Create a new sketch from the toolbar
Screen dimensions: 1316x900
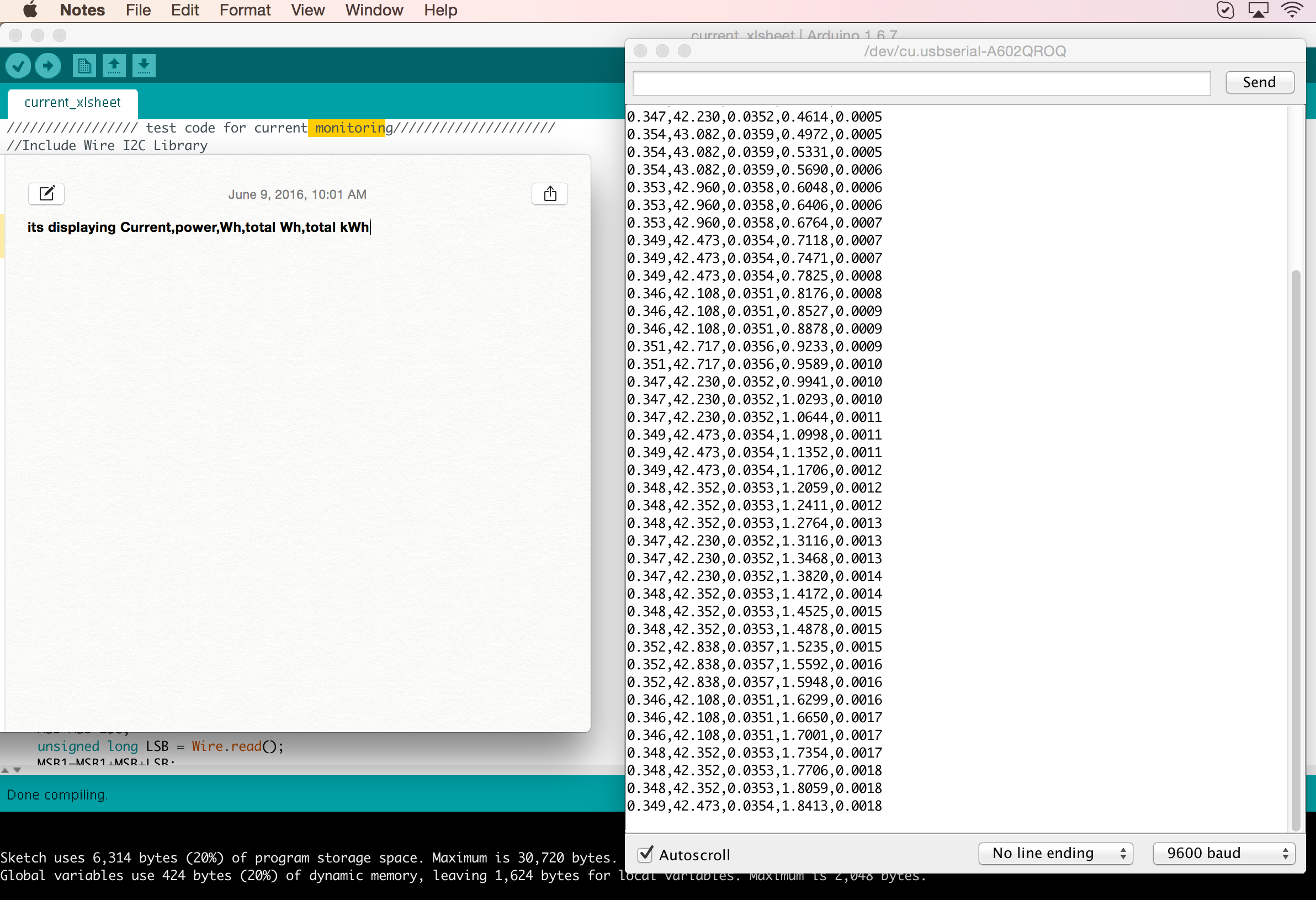coord(84,65)
